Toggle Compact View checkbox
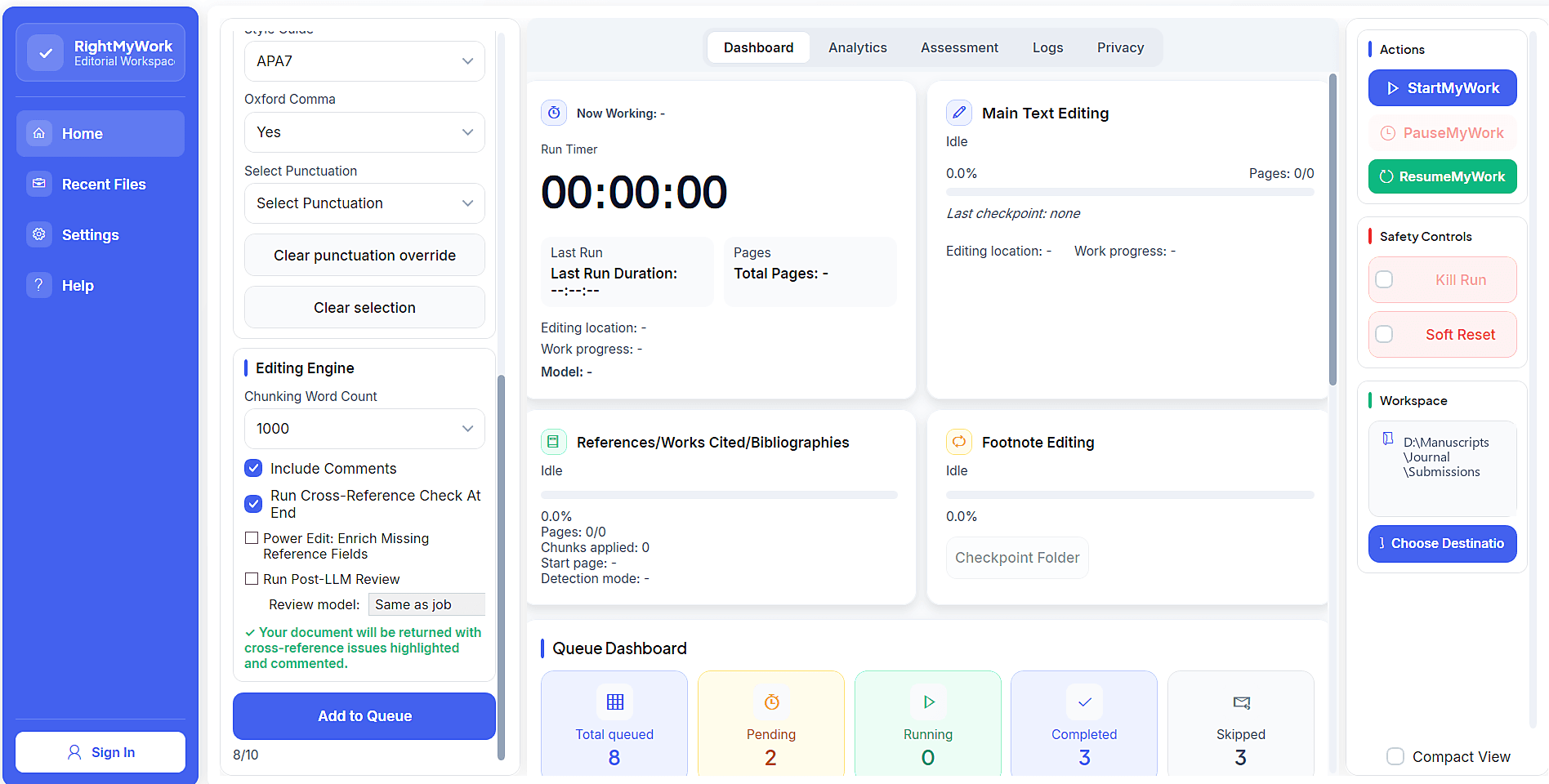The width and height of the screenshot is (1549, 784). pos(1395,756)
